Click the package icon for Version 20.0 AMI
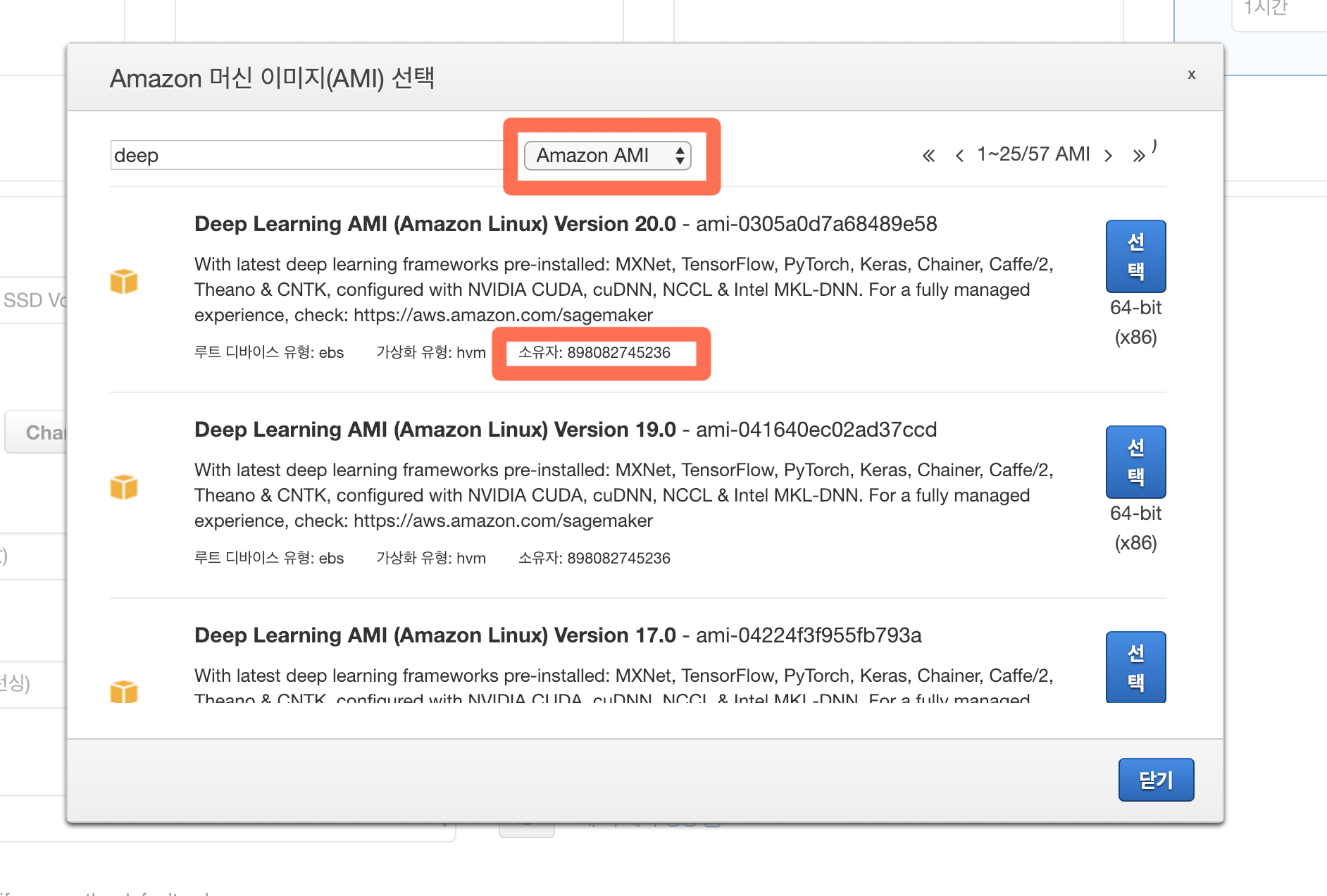 point(124,281)
